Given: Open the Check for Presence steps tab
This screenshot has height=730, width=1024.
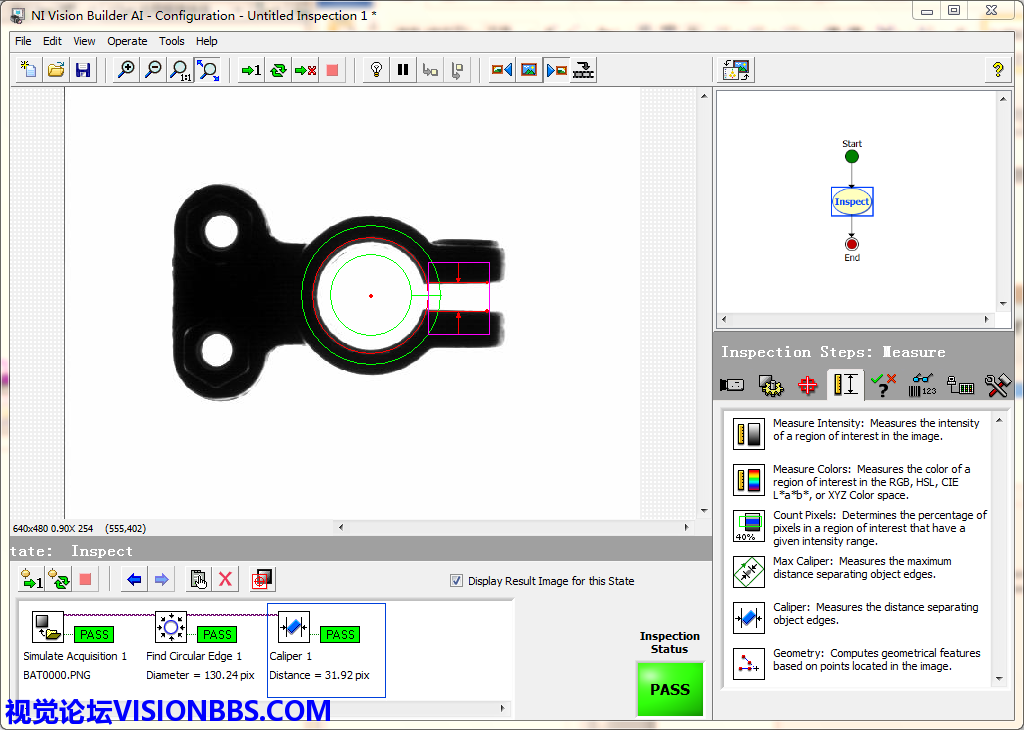Looking at the screenshot, I should tap(884, 385).
